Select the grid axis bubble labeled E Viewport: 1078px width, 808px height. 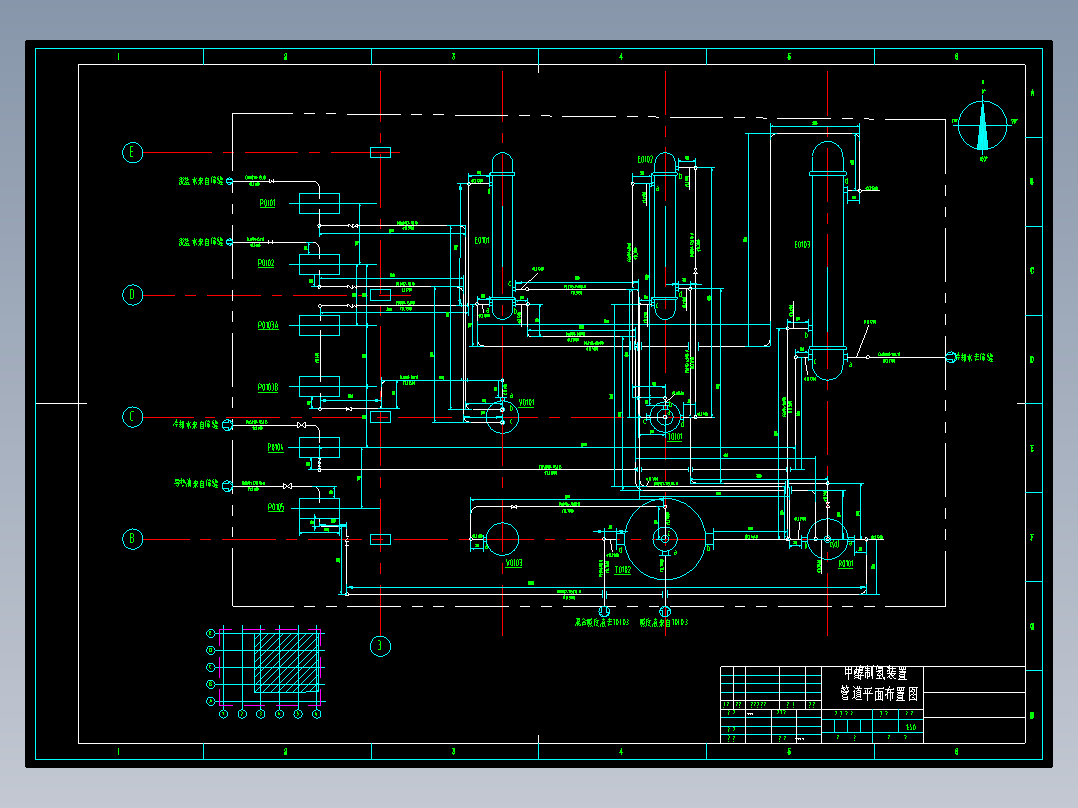tap(132, 152)
